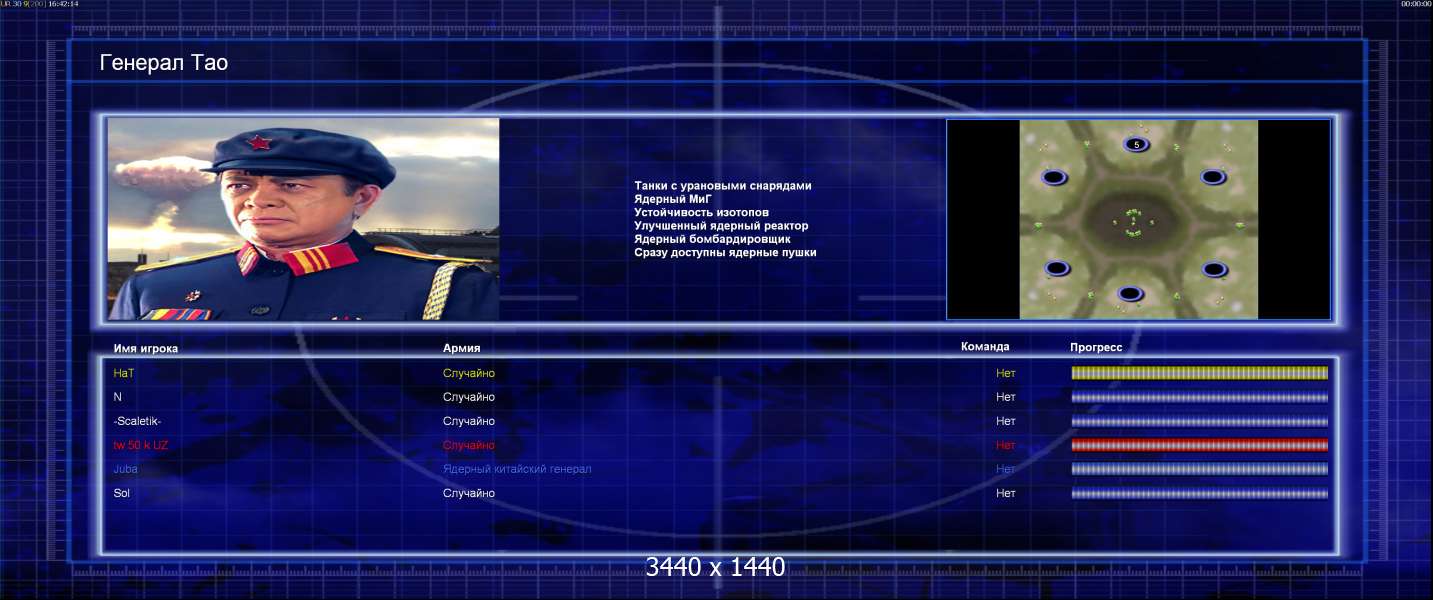Click "Сразу доступны ядерные пушки" line
Viewport: 1433px width, 600px height.
pos(725,252)
